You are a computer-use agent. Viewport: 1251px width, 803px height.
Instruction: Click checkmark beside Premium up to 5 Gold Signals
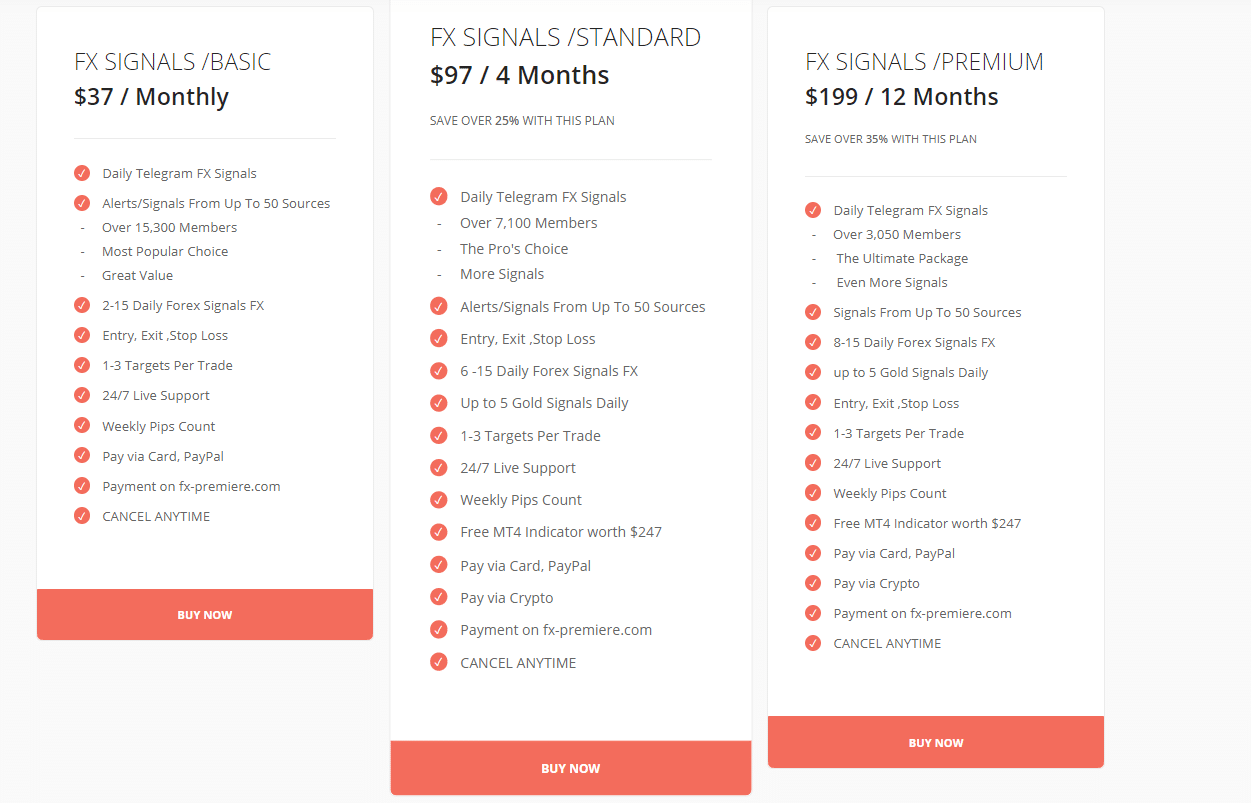pos(813,372)
